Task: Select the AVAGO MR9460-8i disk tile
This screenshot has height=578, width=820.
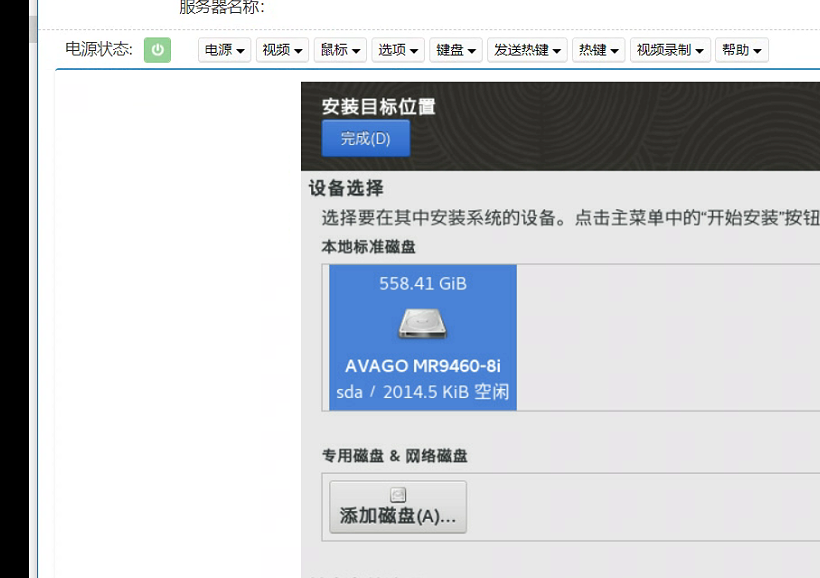Action: pos(423,337)
